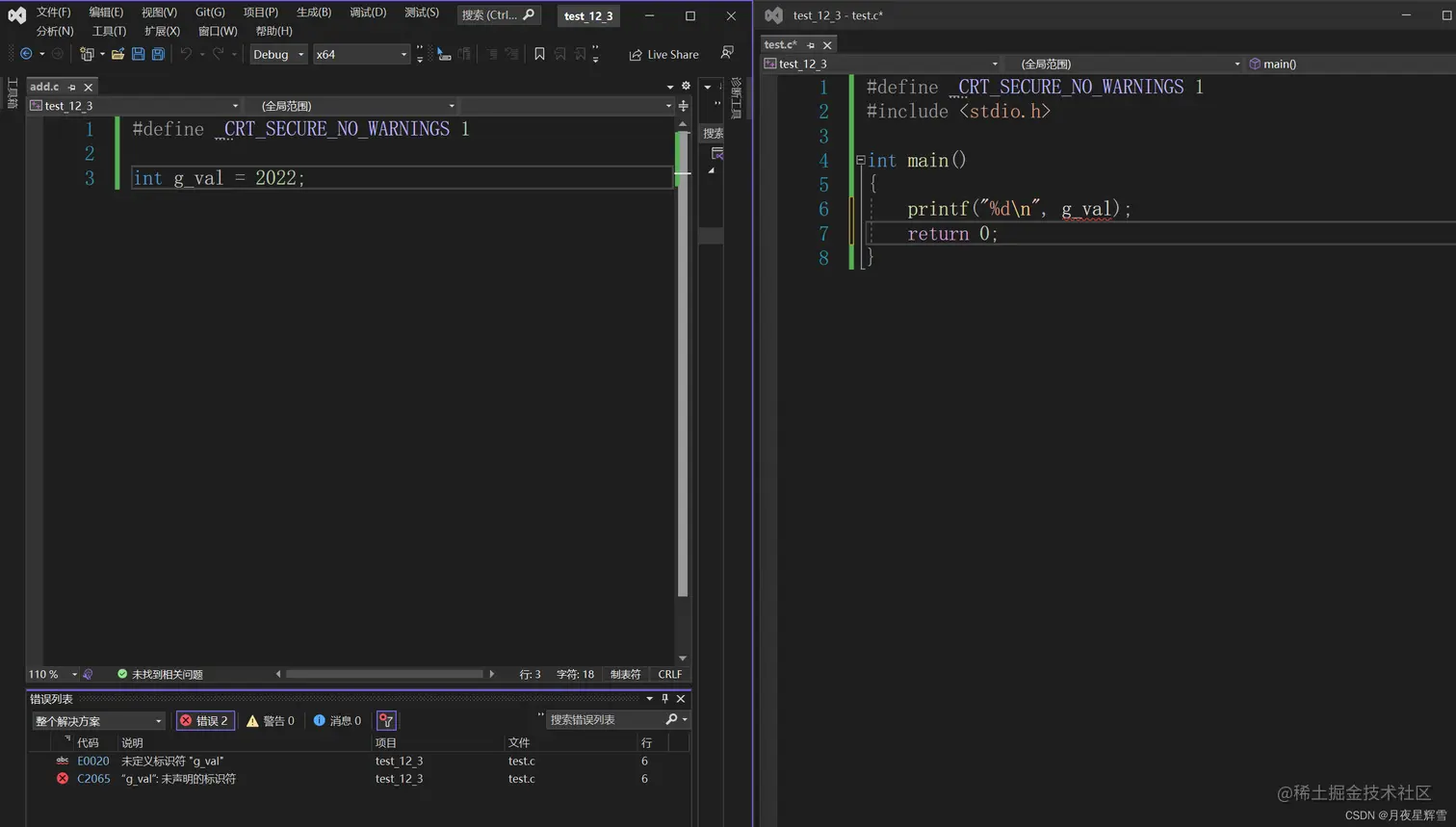Click the open file folder icon
The height and width of the screenshot is (827, 1456).
[117, 54]
